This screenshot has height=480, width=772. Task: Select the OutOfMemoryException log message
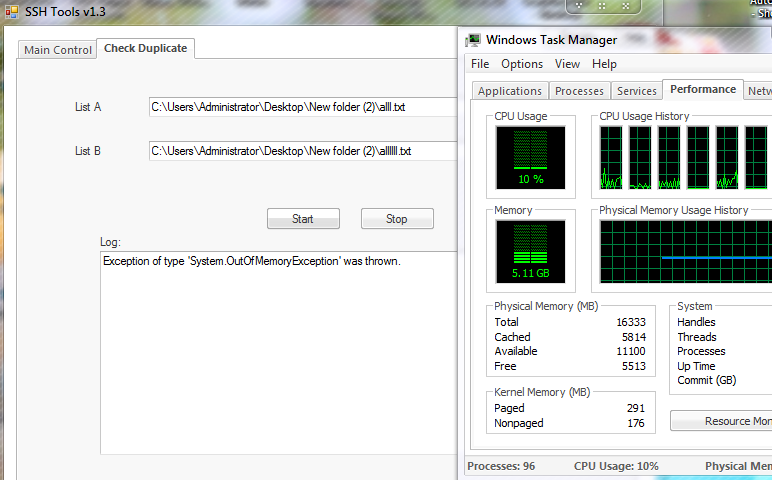[x=252, y=261]
